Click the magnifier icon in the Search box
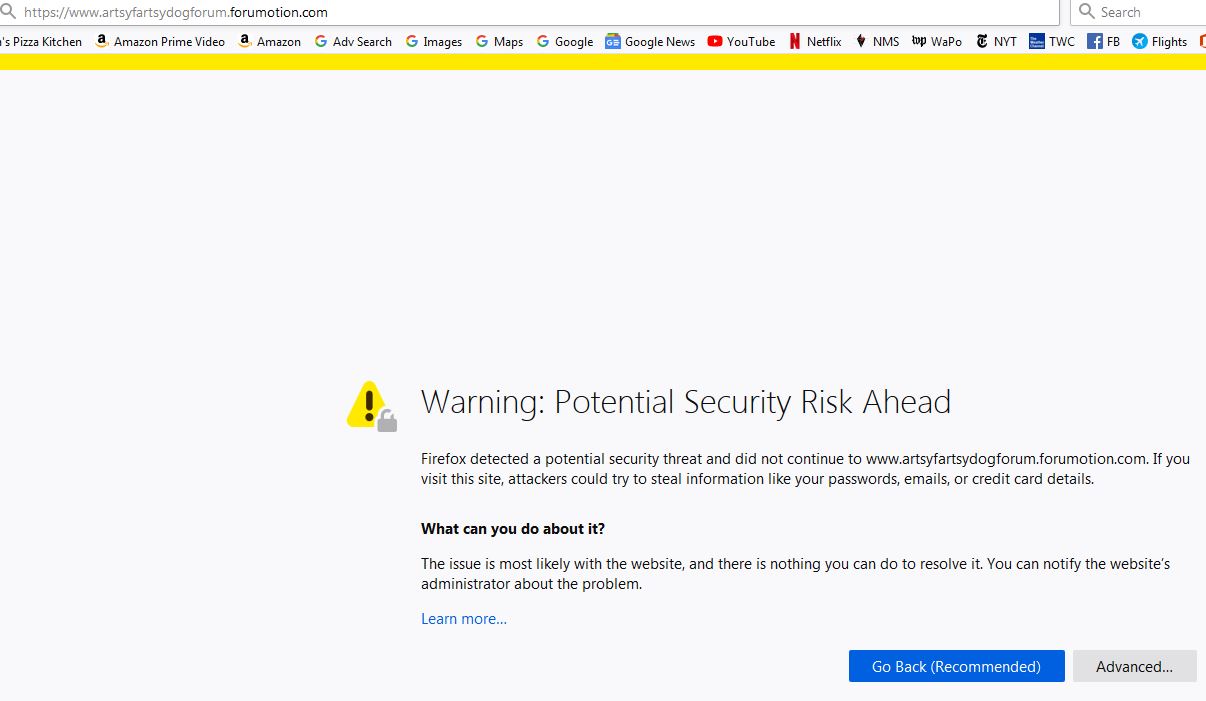The width and height of the screenshot is (1206, 701). coord(1087,12)
